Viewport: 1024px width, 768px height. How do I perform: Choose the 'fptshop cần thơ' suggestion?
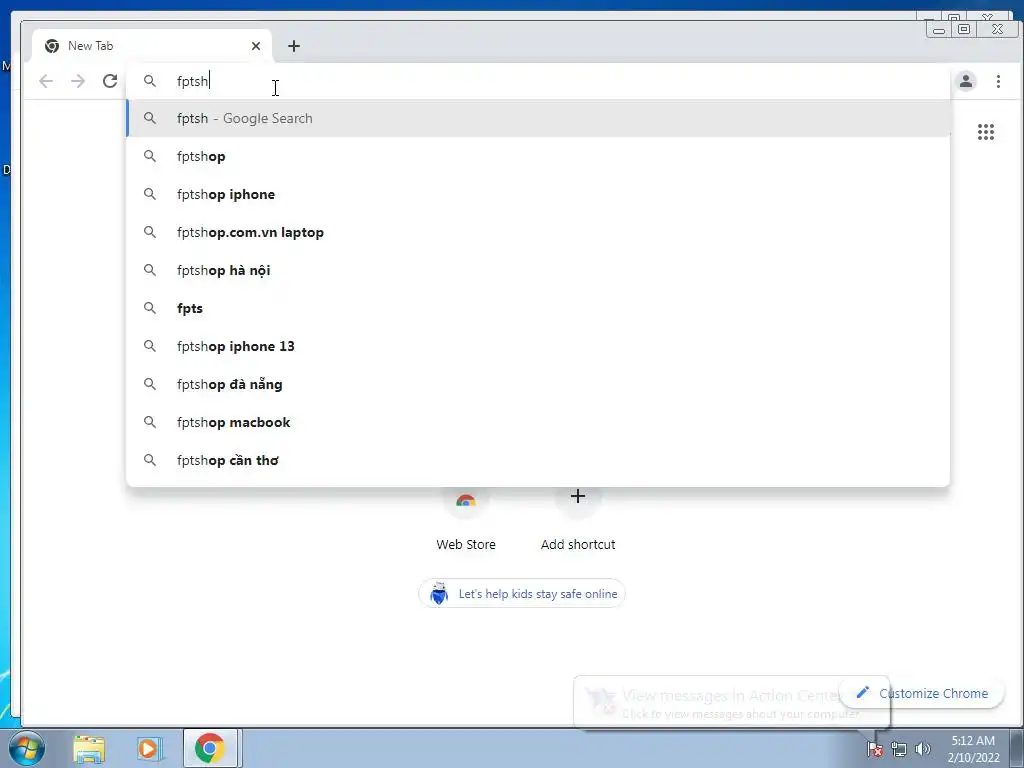pos(538,460)
